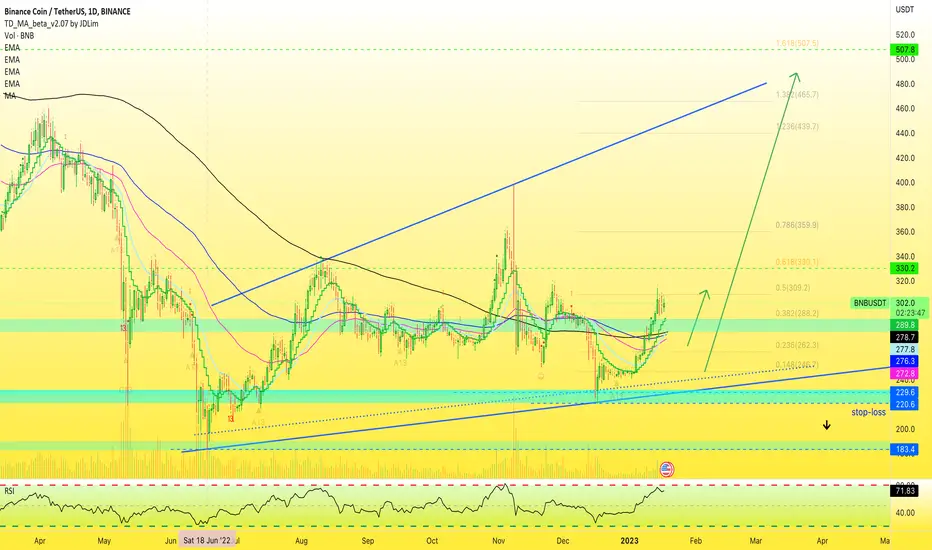Select the TD_MA_beta_v2.07 by JDLim indicator label
Viewport: 932px width, 550px height.
point(51,24)
